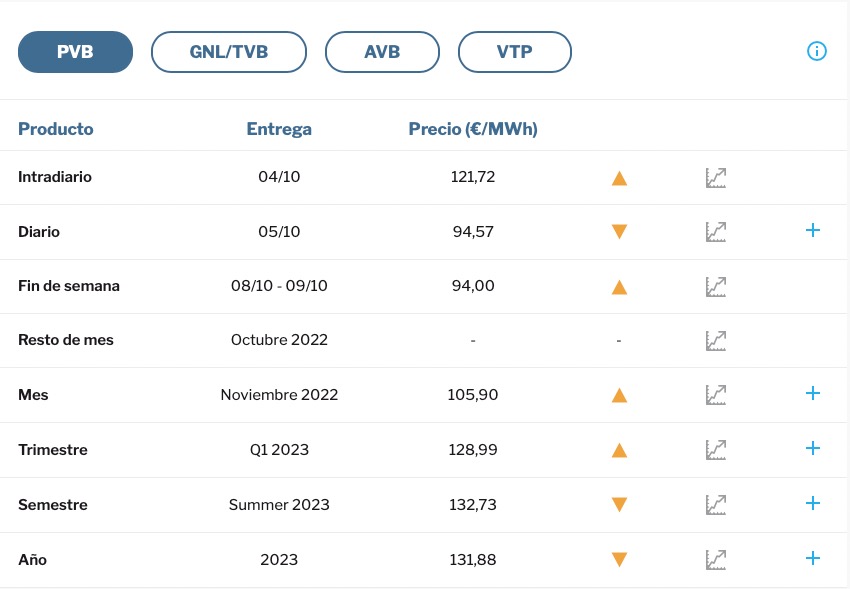Screen dimensions: 850x589
Task: Expand the Mes row plus sign
Action: pos(812,394)
